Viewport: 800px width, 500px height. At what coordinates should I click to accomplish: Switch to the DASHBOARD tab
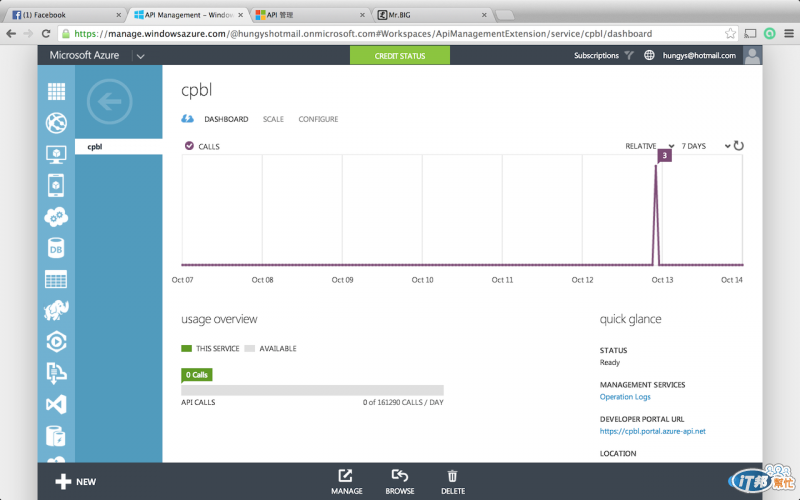pyautogui.click(x=226, y=119)
